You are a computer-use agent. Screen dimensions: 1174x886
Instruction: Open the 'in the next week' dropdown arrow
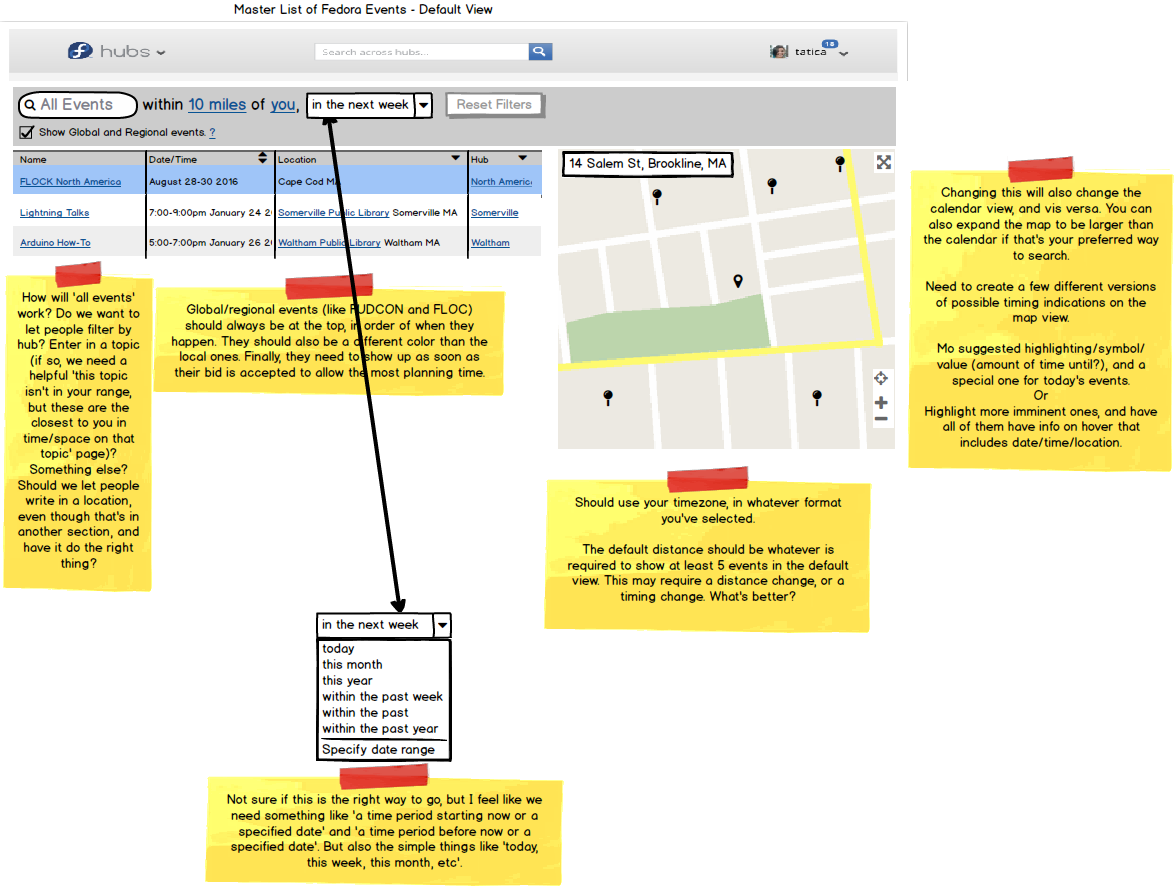coord(424,106)
